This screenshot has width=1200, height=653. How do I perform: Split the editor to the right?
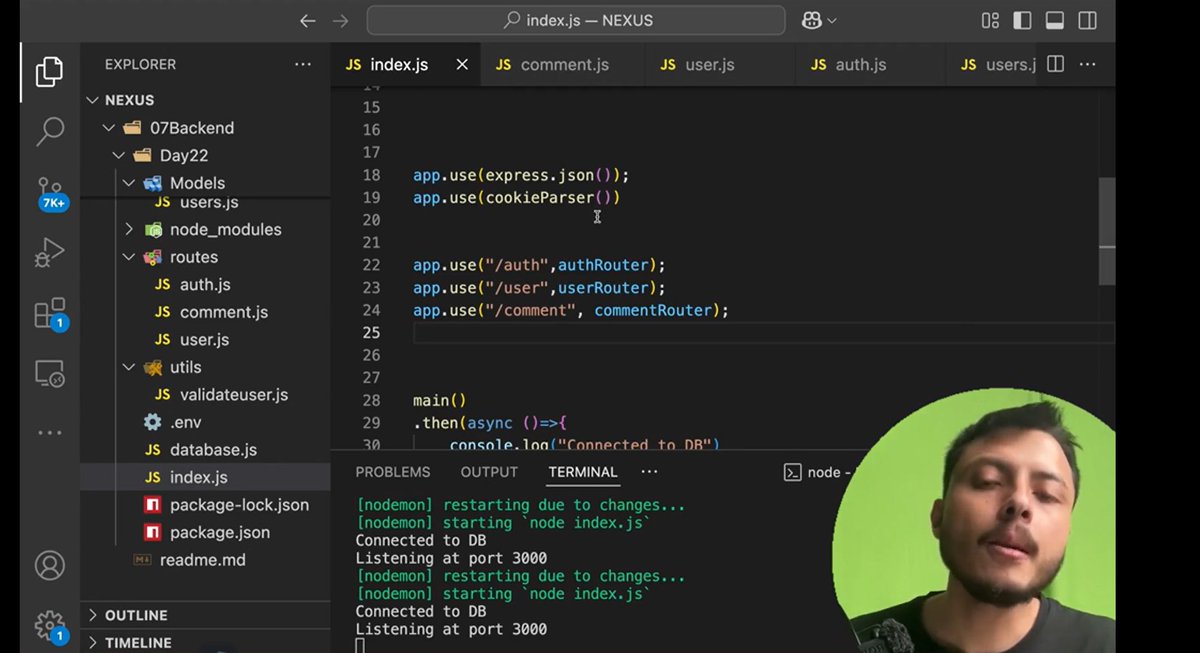pyautogui.click(x=1055, y=64)
